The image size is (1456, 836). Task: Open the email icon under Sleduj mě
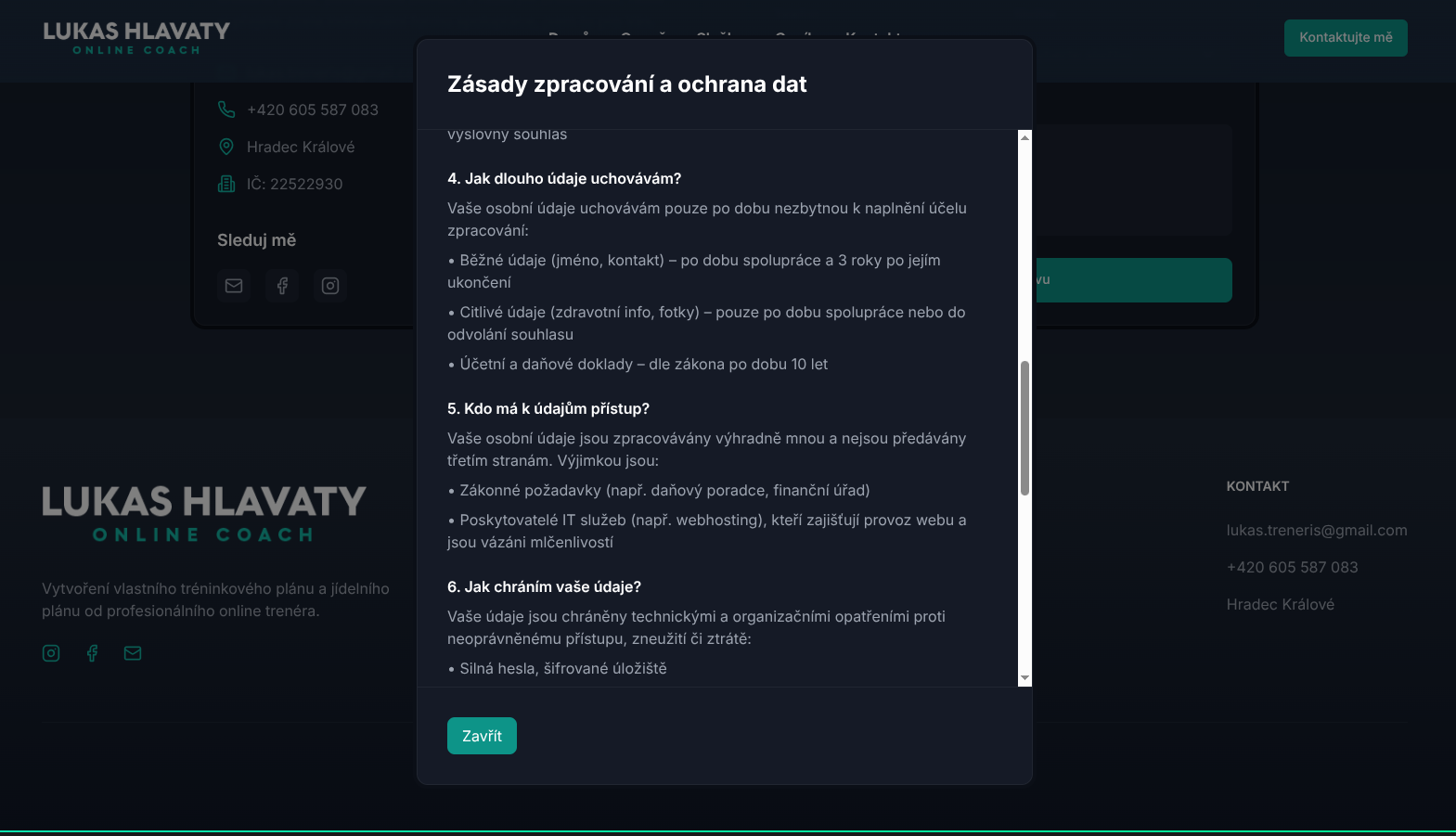point(234,286)
